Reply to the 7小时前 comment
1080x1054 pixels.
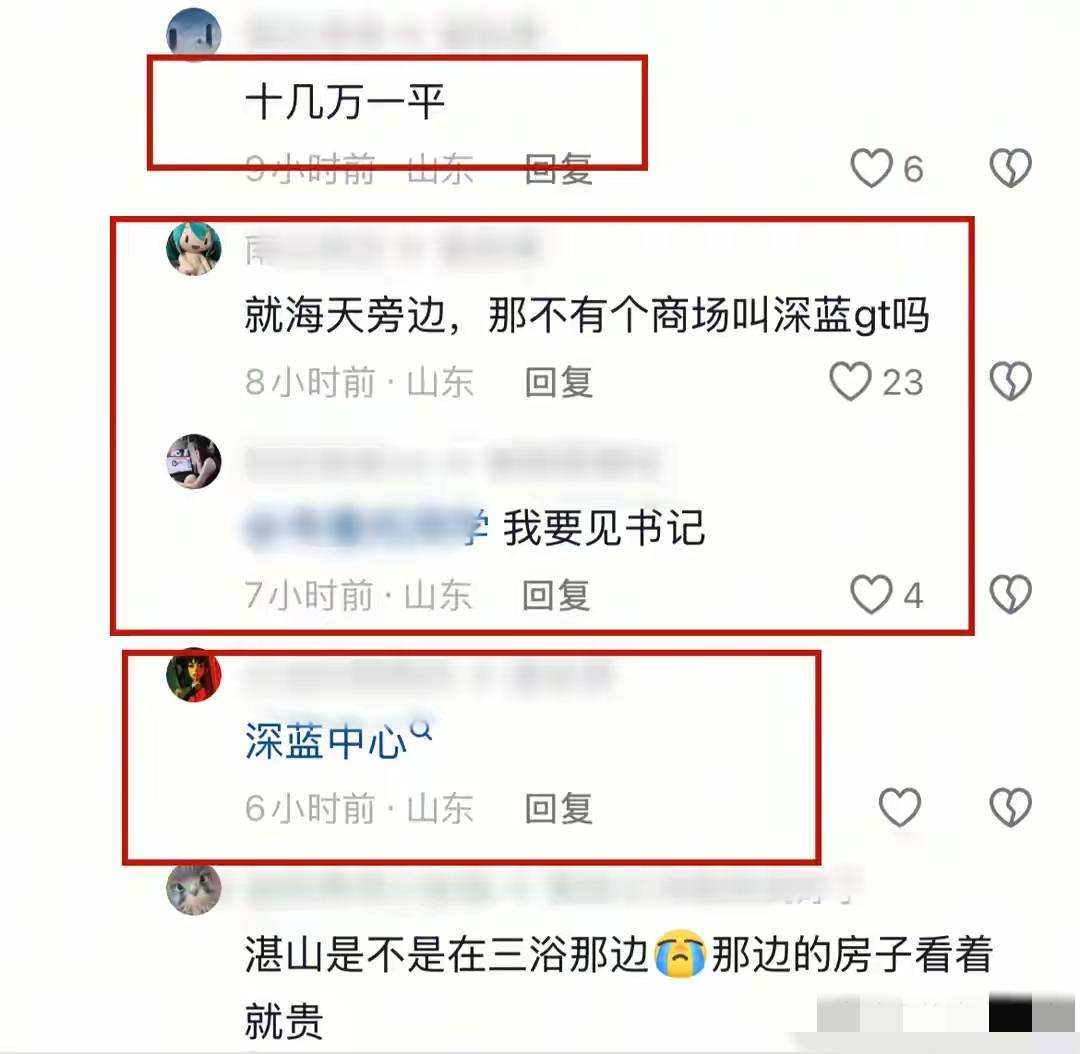556,596
